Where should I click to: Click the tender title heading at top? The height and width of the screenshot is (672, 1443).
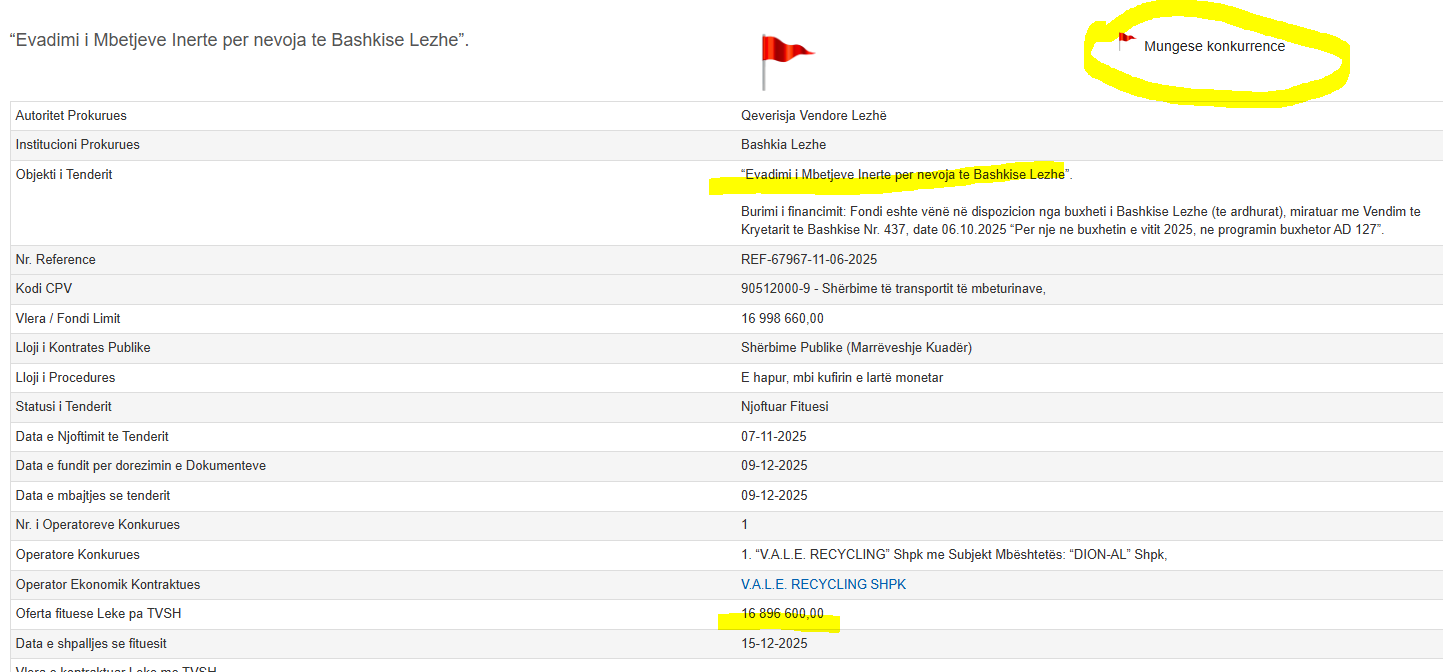pyautogui.click(x=239, y=41)
